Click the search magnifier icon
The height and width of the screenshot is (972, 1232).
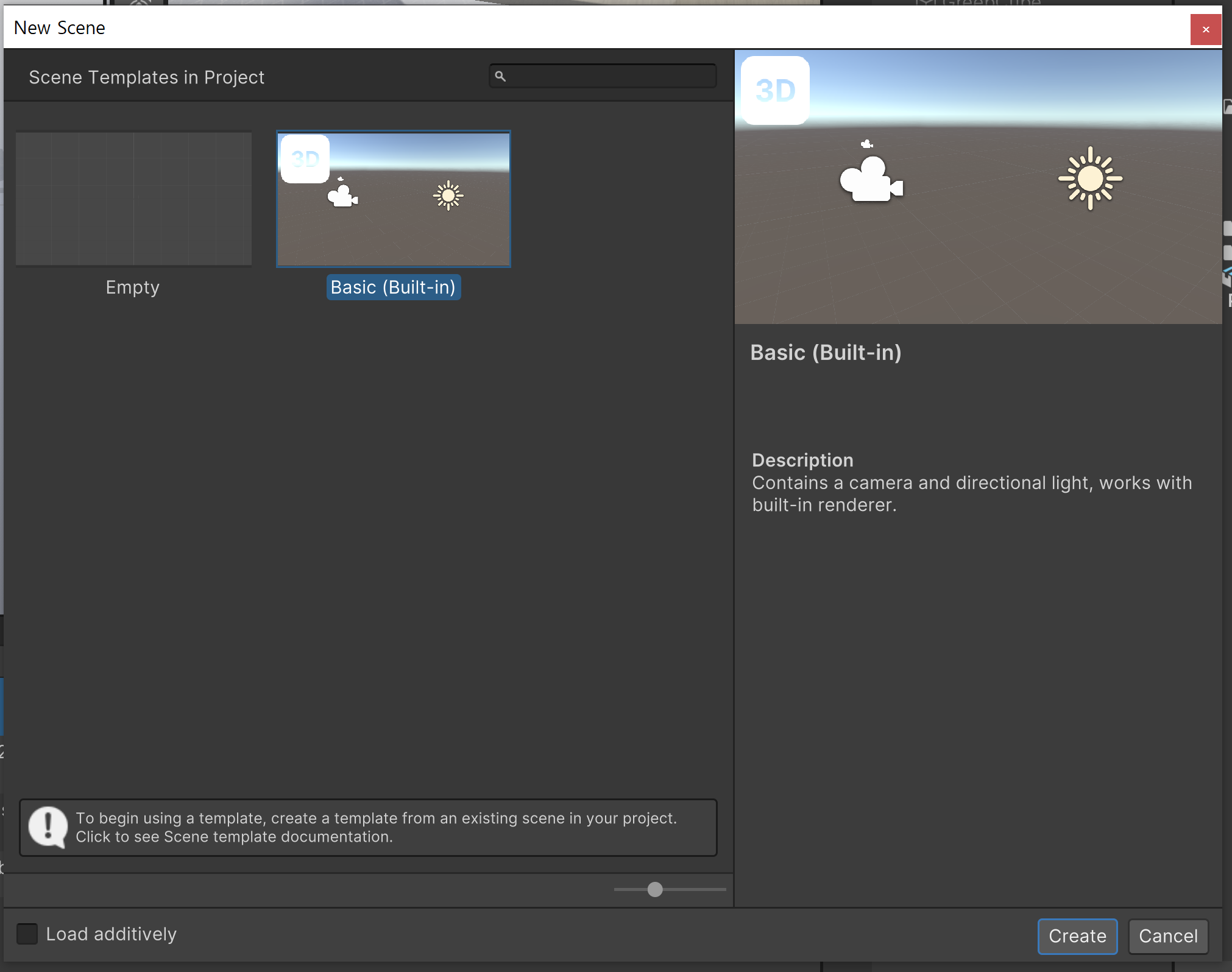tap(500, 76)
